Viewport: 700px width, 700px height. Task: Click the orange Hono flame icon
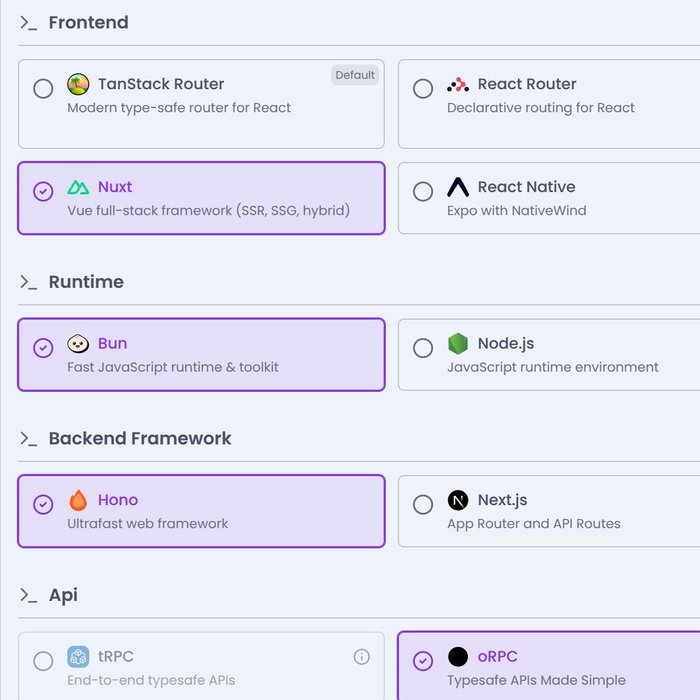[x=78, y=500]
